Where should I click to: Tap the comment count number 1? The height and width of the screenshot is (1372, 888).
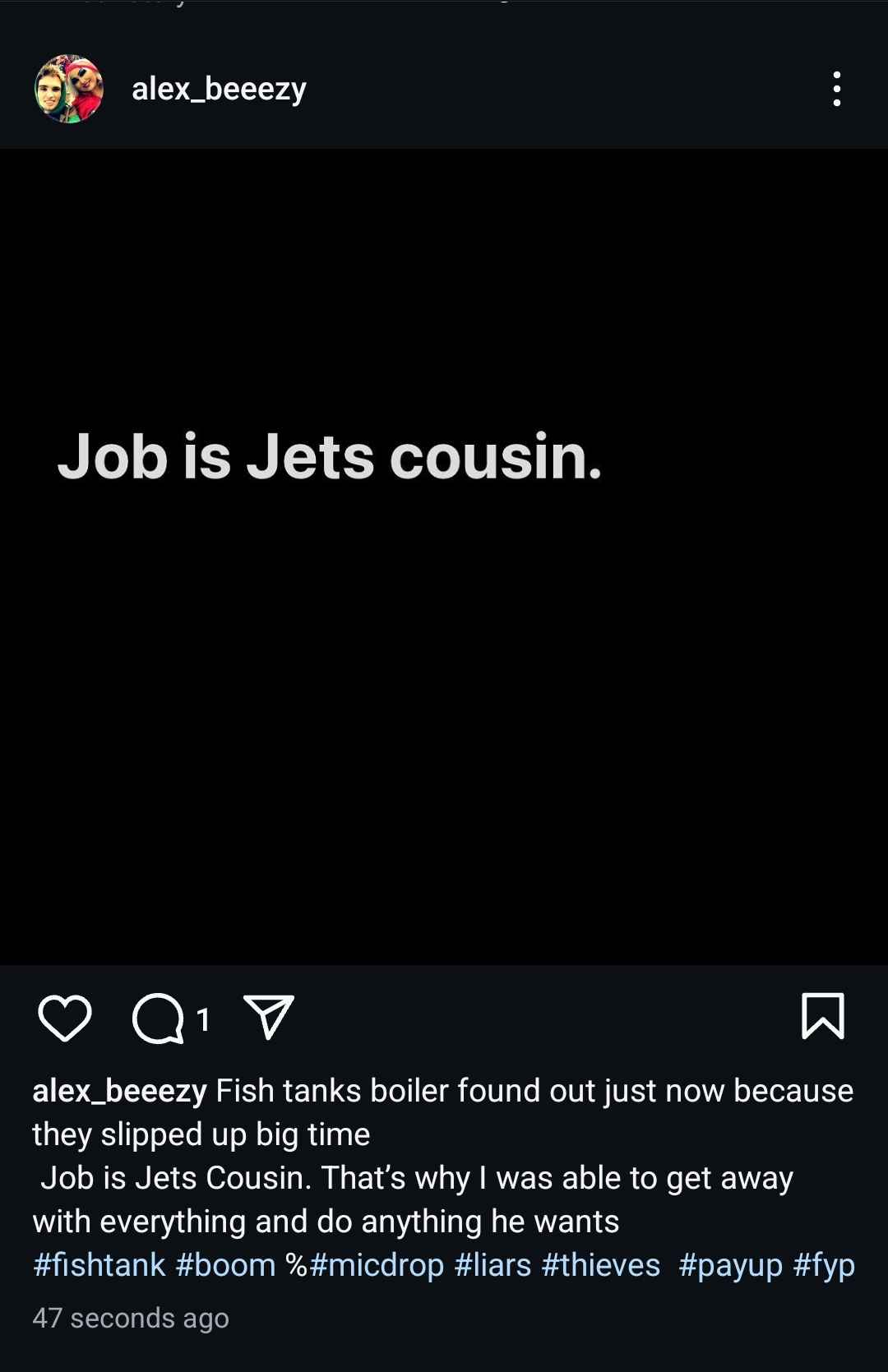(x=203, y=1020)
